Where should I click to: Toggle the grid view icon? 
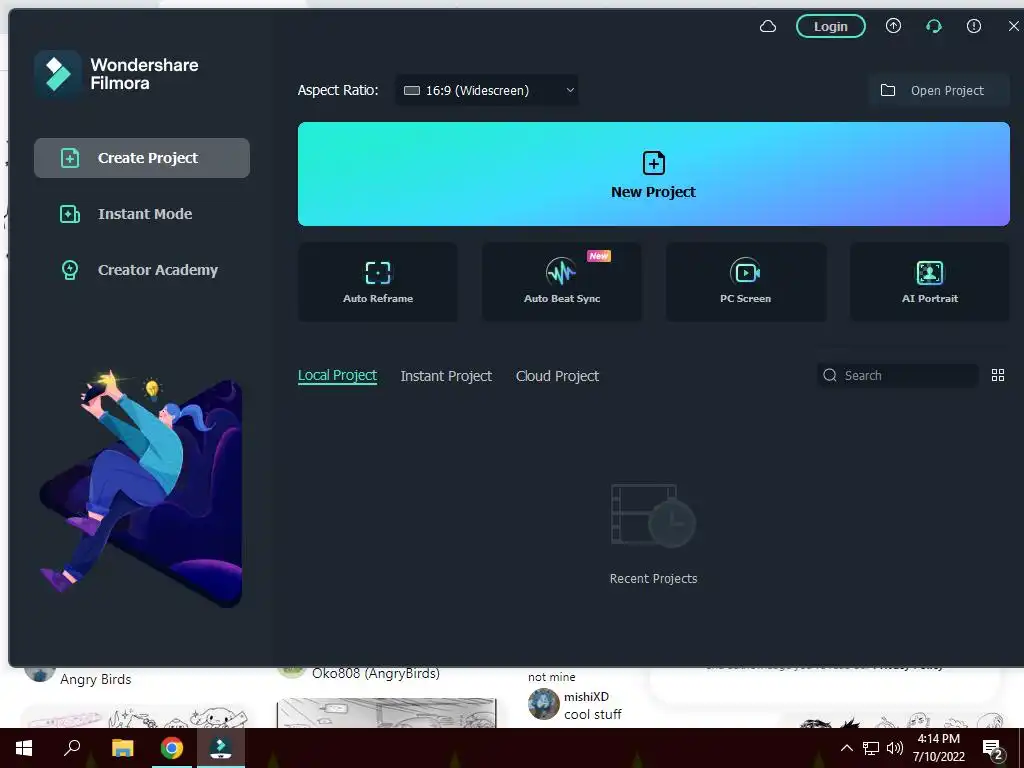pyautogui.click(x=998, y=376)
